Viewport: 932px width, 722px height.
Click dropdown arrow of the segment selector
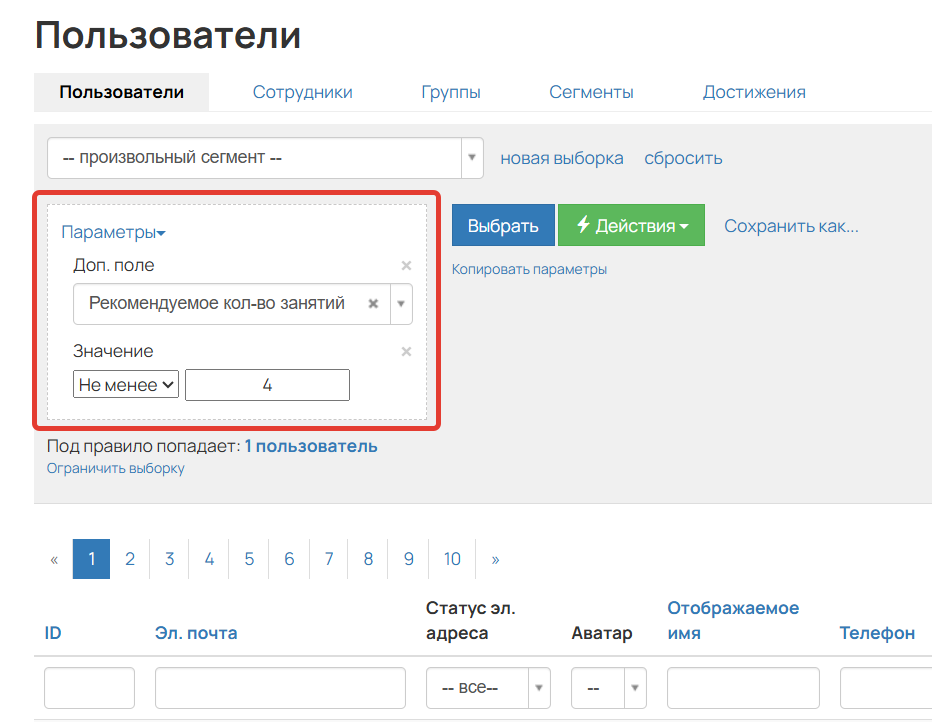[471, 157]
